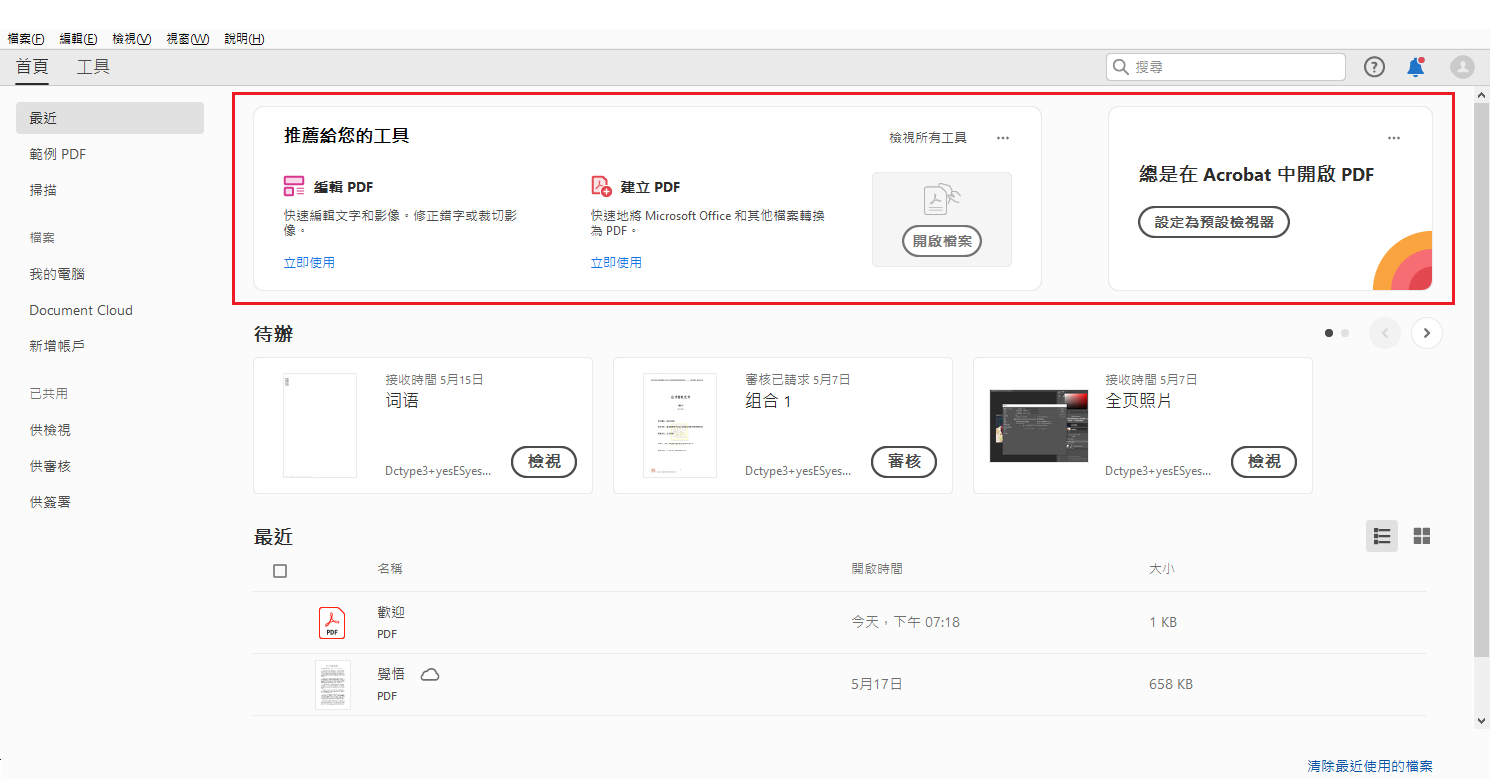Click the cloud icon beside 覺悟

coord(429,674)
